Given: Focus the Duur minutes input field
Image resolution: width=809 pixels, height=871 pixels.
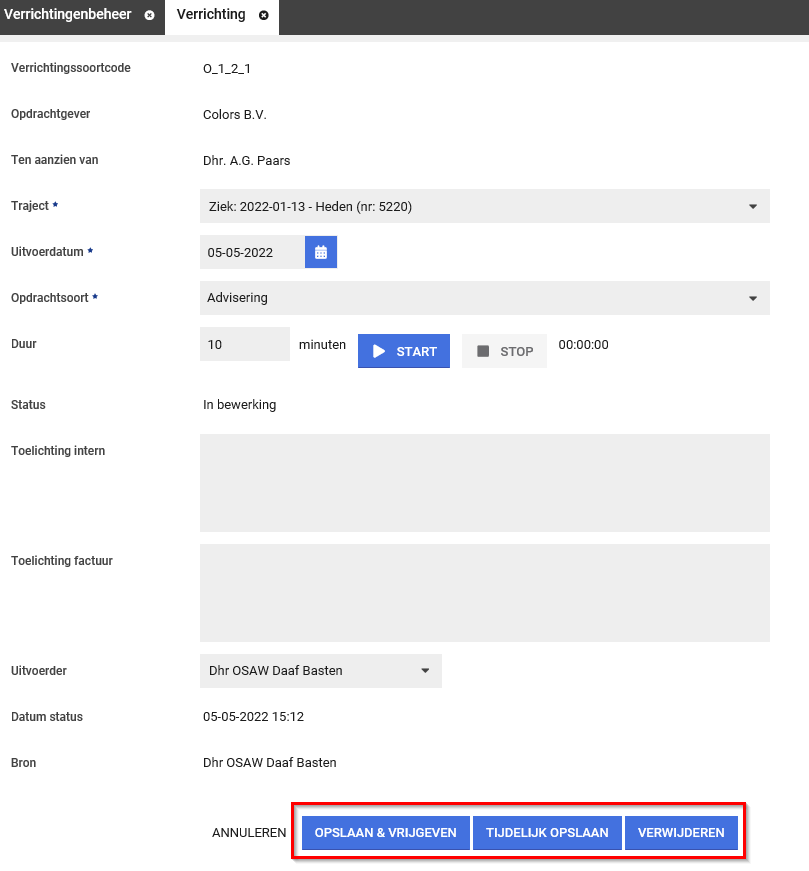Looking at the screenshot, I should point(244,344).
